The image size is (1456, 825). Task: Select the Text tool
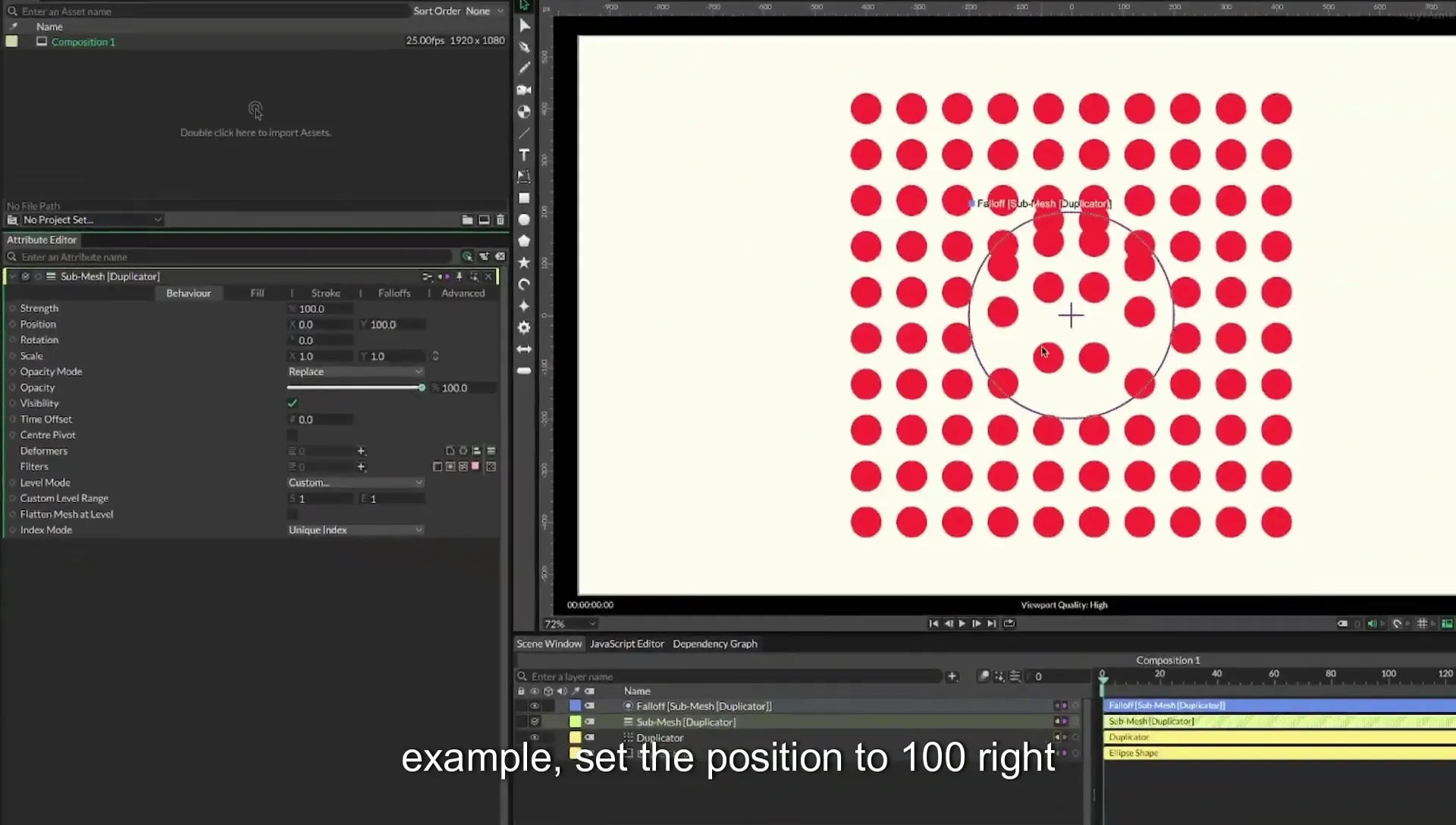[524, 155]
